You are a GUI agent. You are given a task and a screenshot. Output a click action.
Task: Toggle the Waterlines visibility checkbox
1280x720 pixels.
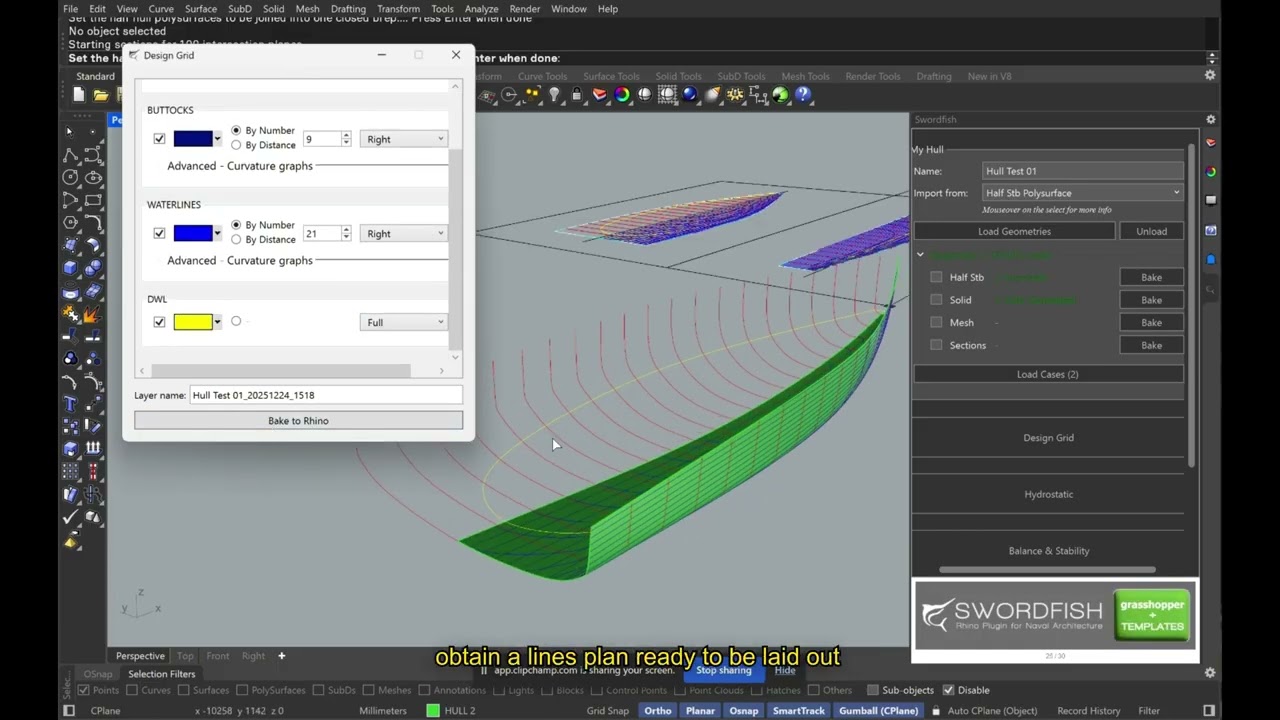pyautogui.click(x=159, y=233)
